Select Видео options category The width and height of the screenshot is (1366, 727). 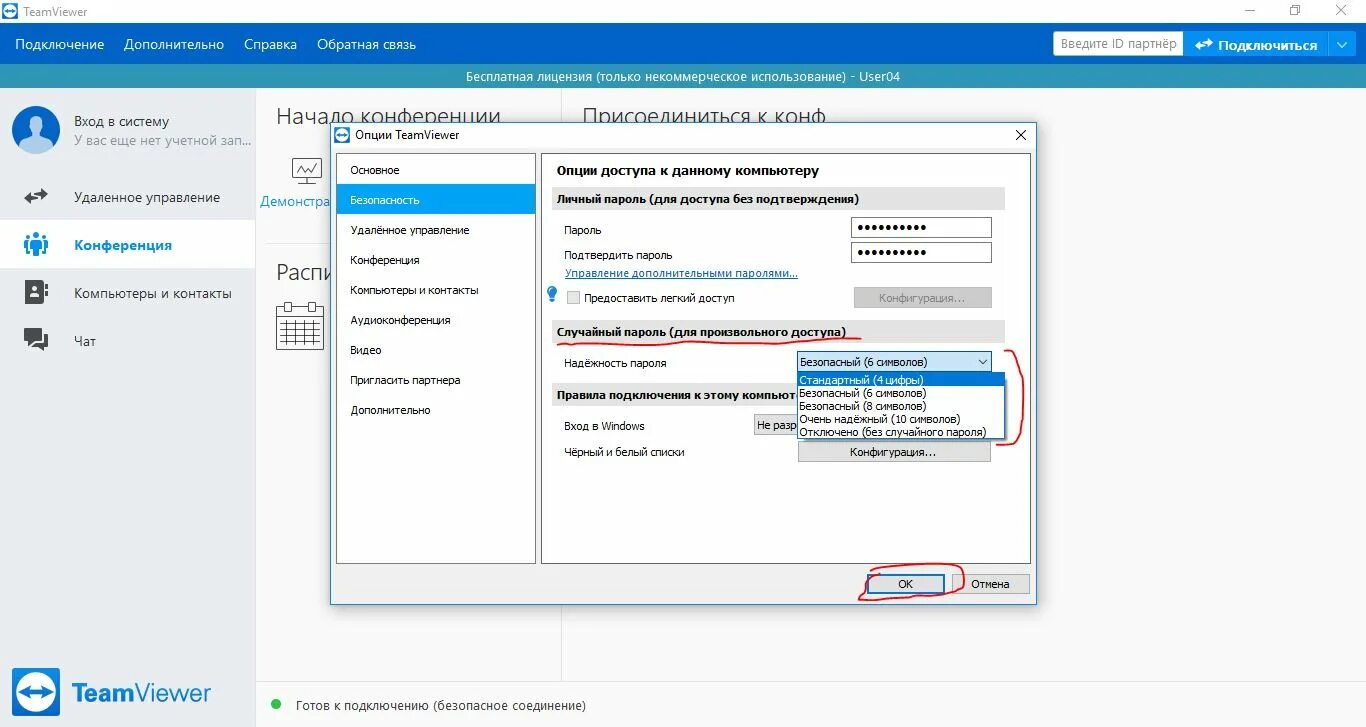coord(436,350)
